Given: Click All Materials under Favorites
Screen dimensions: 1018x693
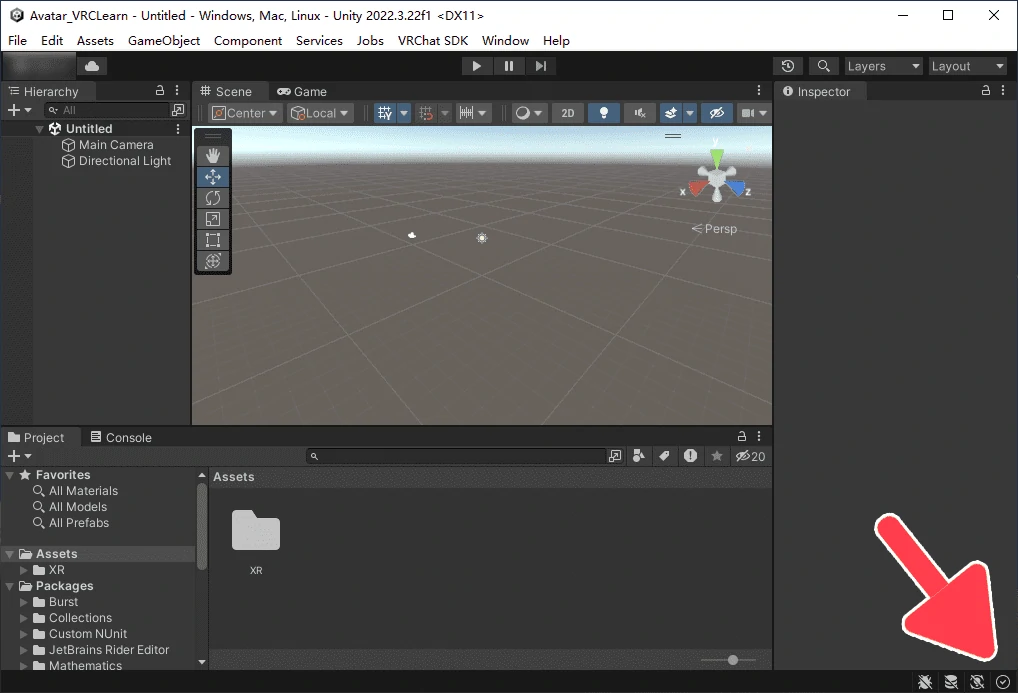Looking at the screenshot, I should (x=83, y=491).
